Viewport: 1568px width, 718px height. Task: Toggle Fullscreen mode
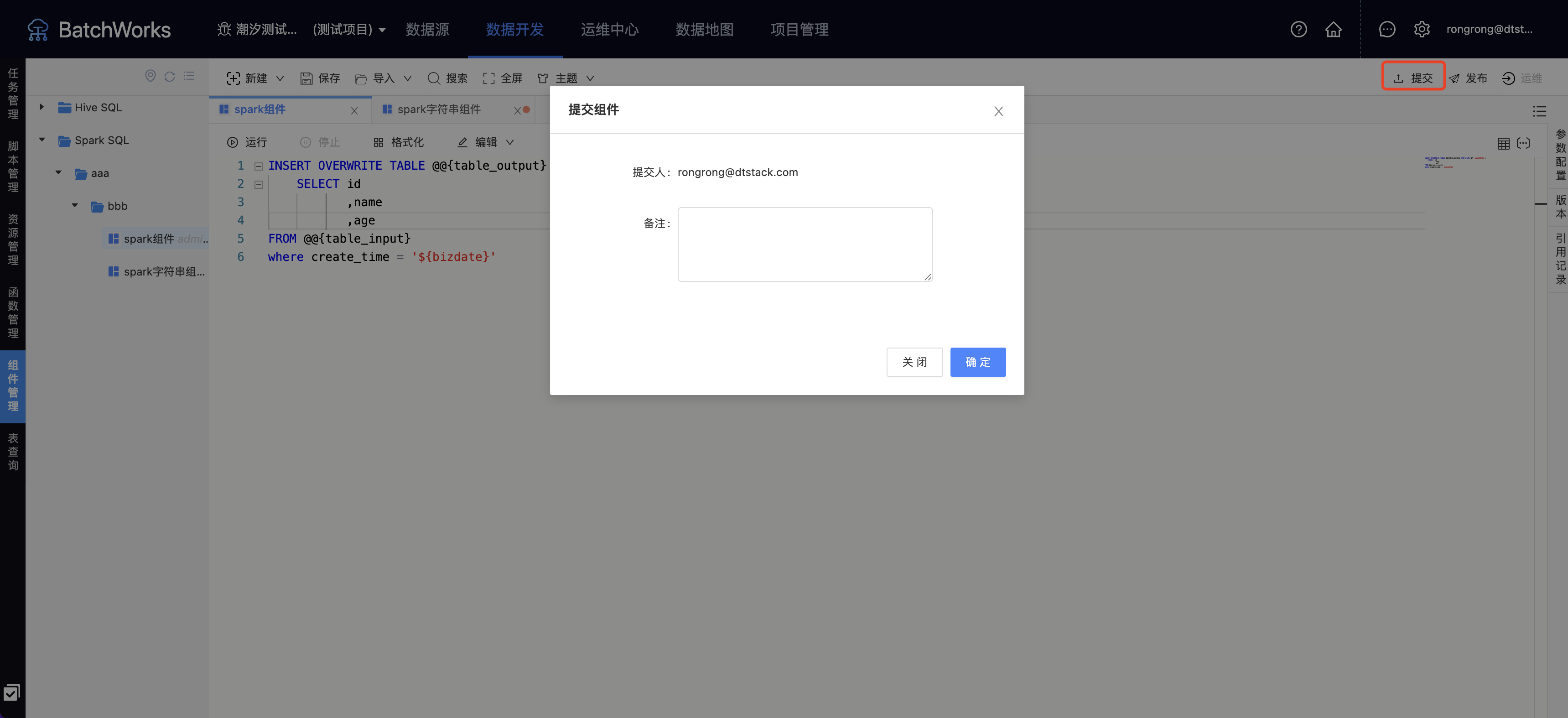coord(503,78)
